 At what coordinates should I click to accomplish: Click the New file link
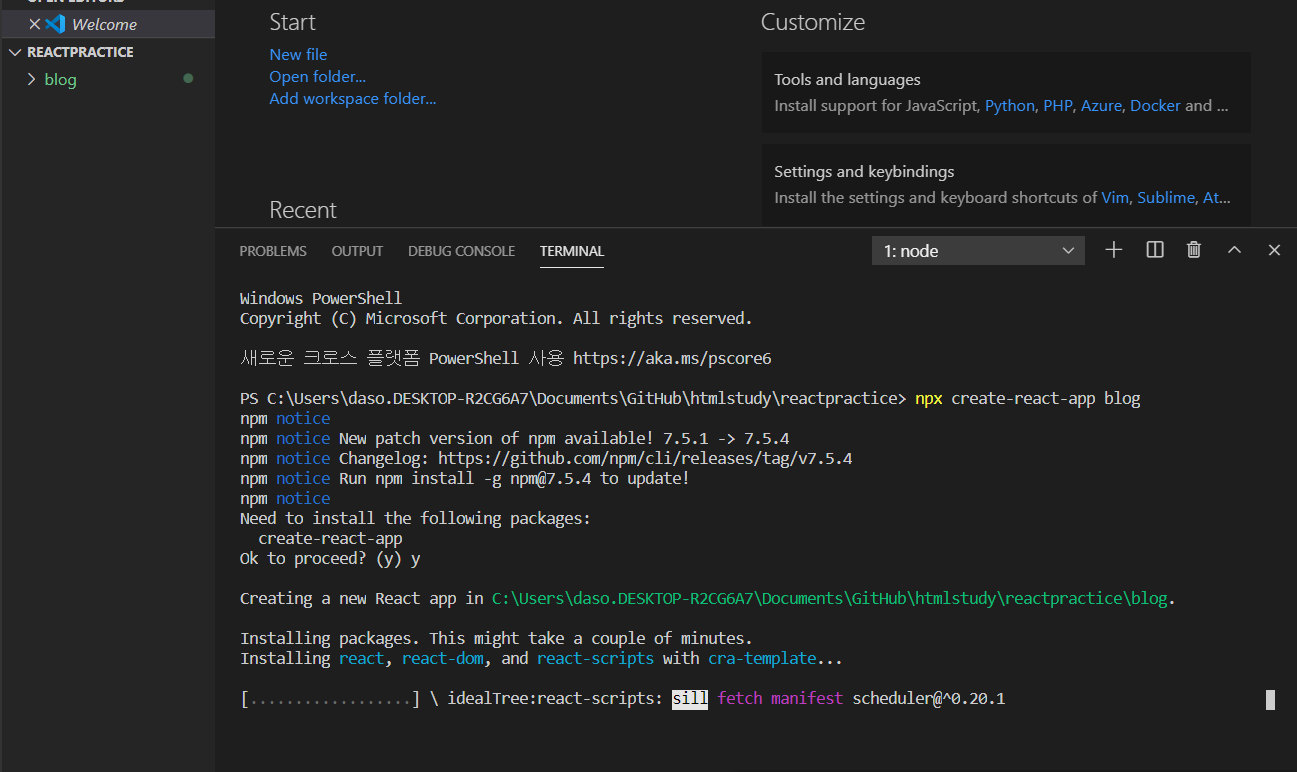pyautogui.click(x=298, y=54)
